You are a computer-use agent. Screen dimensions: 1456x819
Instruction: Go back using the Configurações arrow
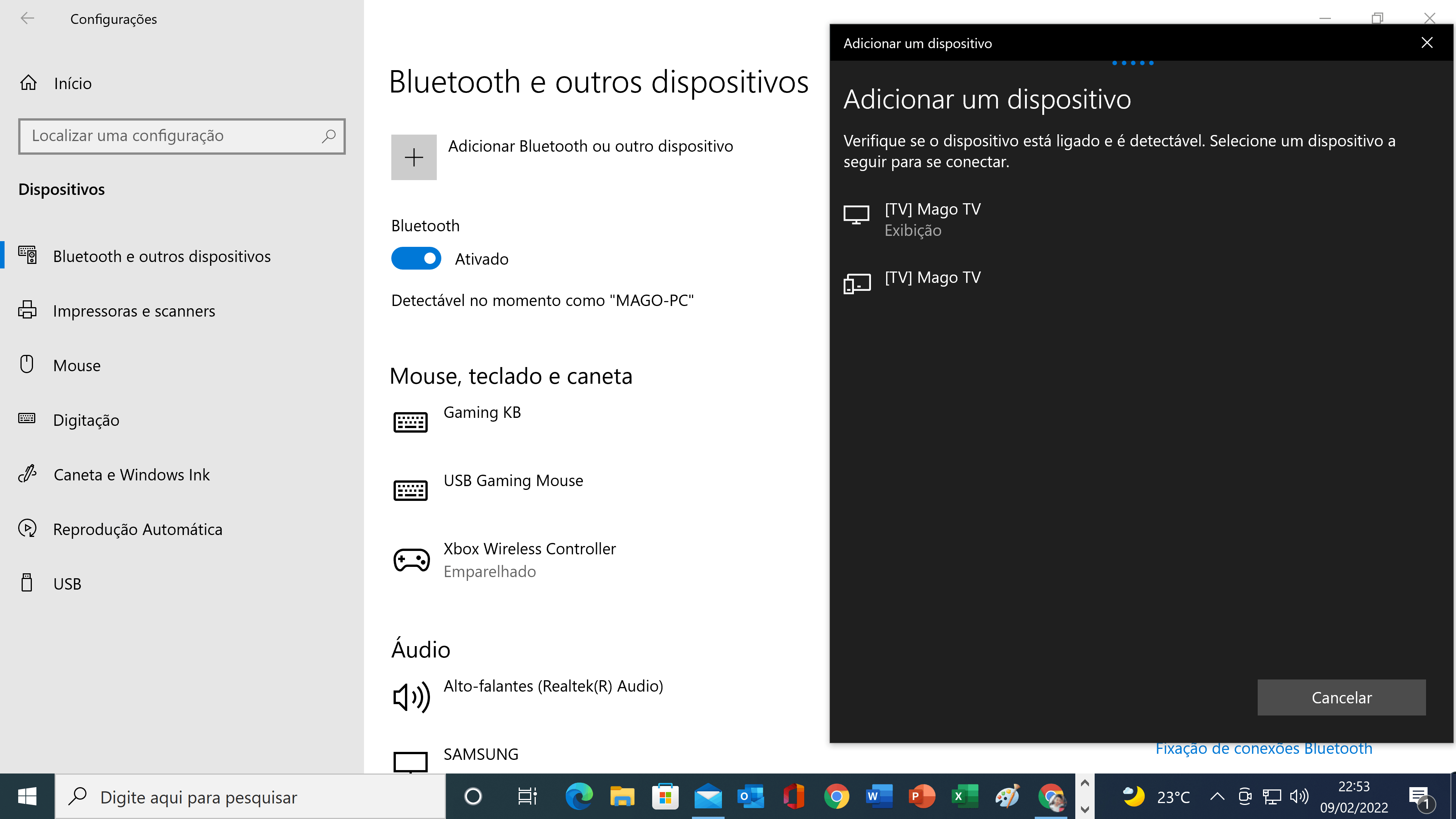[x=27, y=19]
